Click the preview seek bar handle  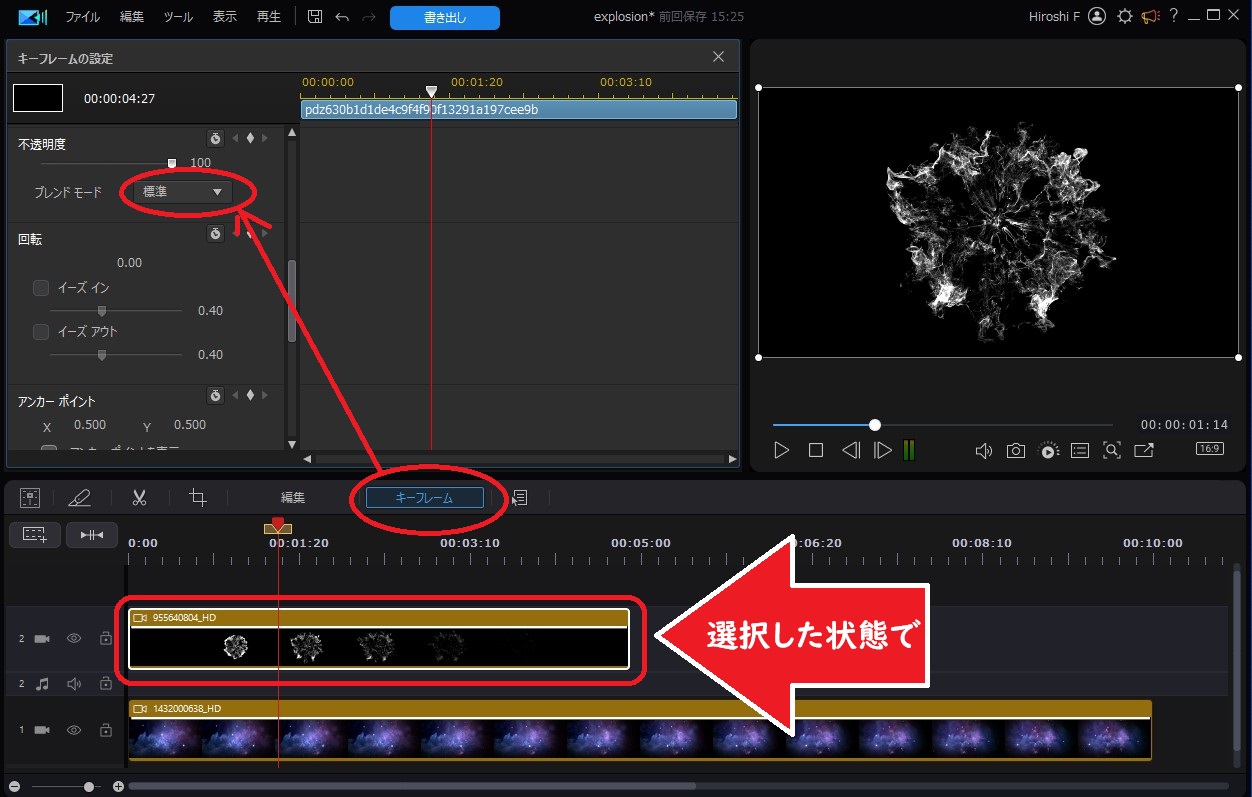[875, 425]
